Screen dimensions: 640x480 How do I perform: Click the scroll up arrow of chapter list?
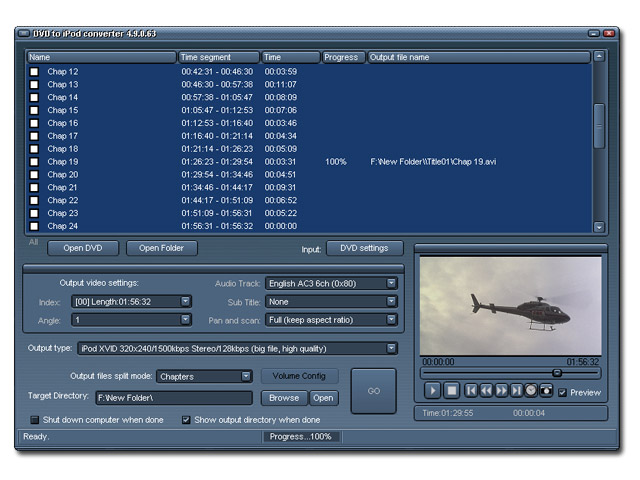tap(599, 56)
